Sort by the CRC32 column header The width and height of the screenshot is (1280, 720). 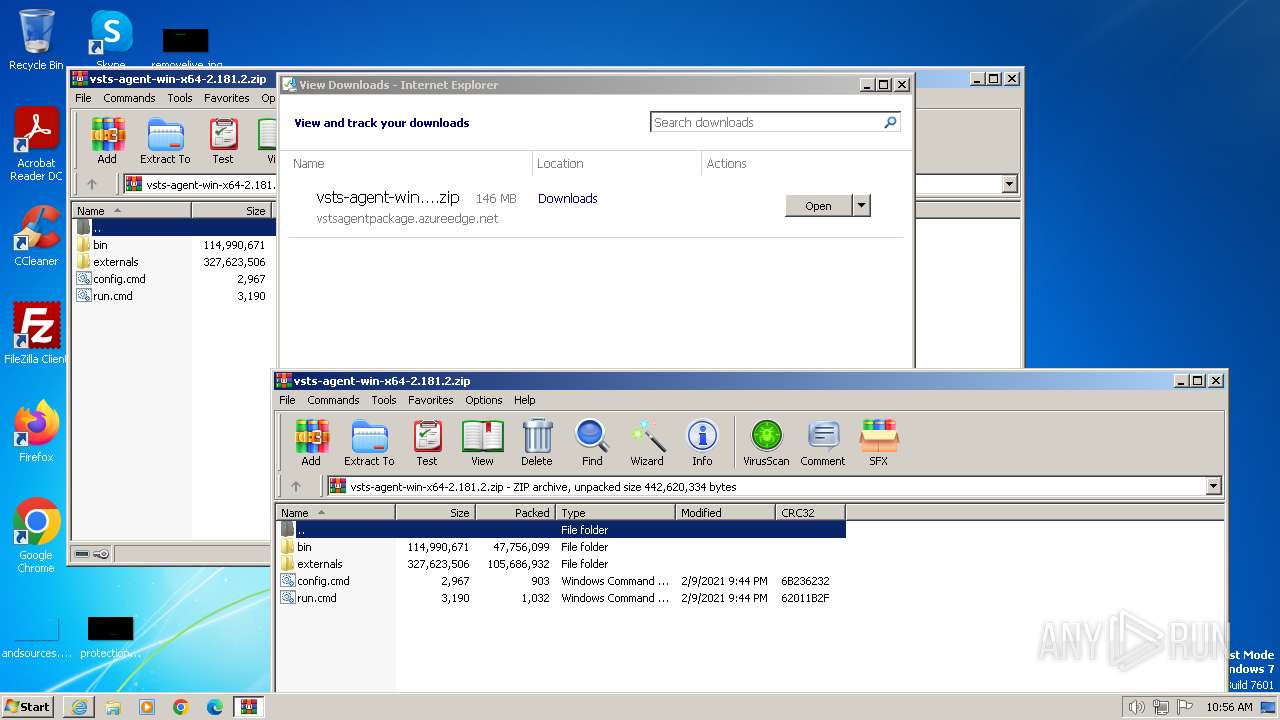[810, 512]
